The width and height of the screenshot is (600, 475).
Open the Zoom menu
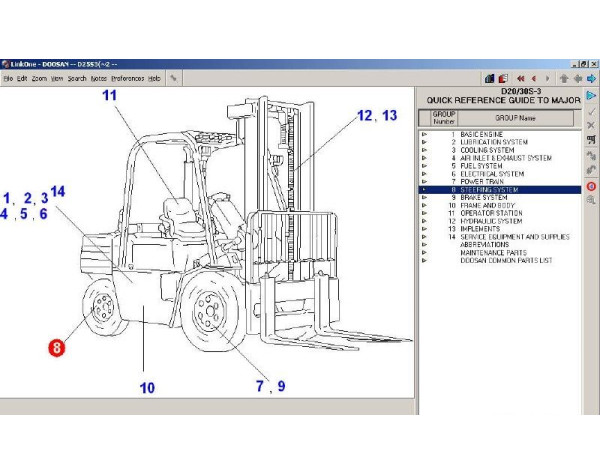pos(39,77)
